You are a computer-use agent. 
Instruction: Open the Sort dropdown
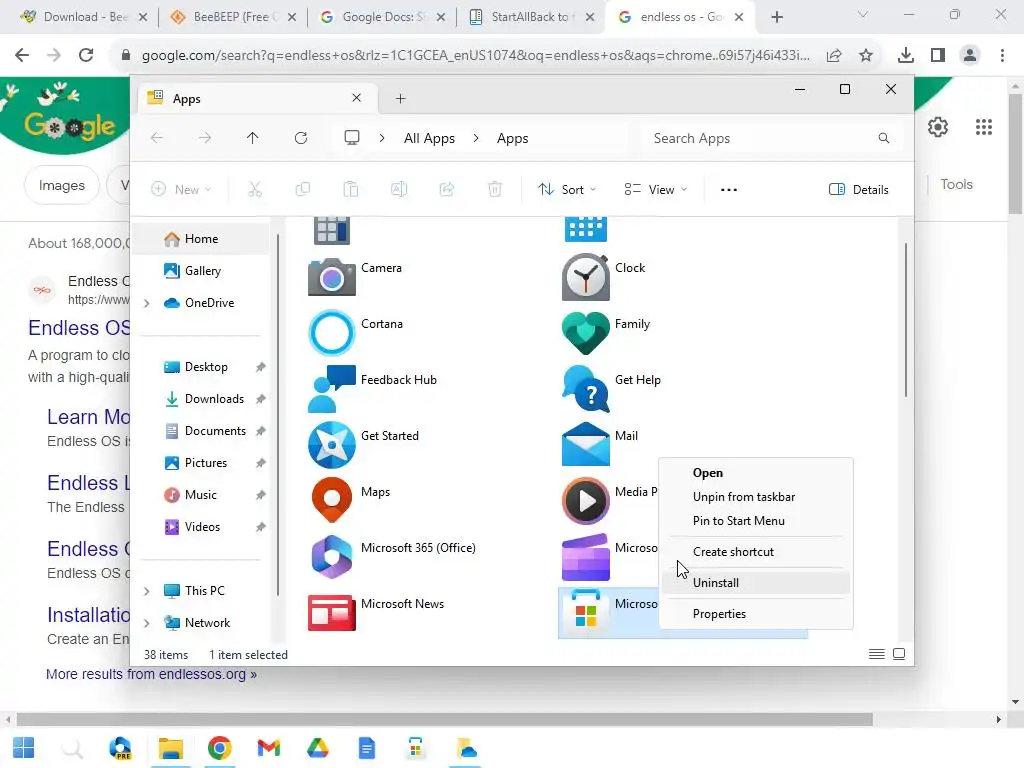point(567,189)
